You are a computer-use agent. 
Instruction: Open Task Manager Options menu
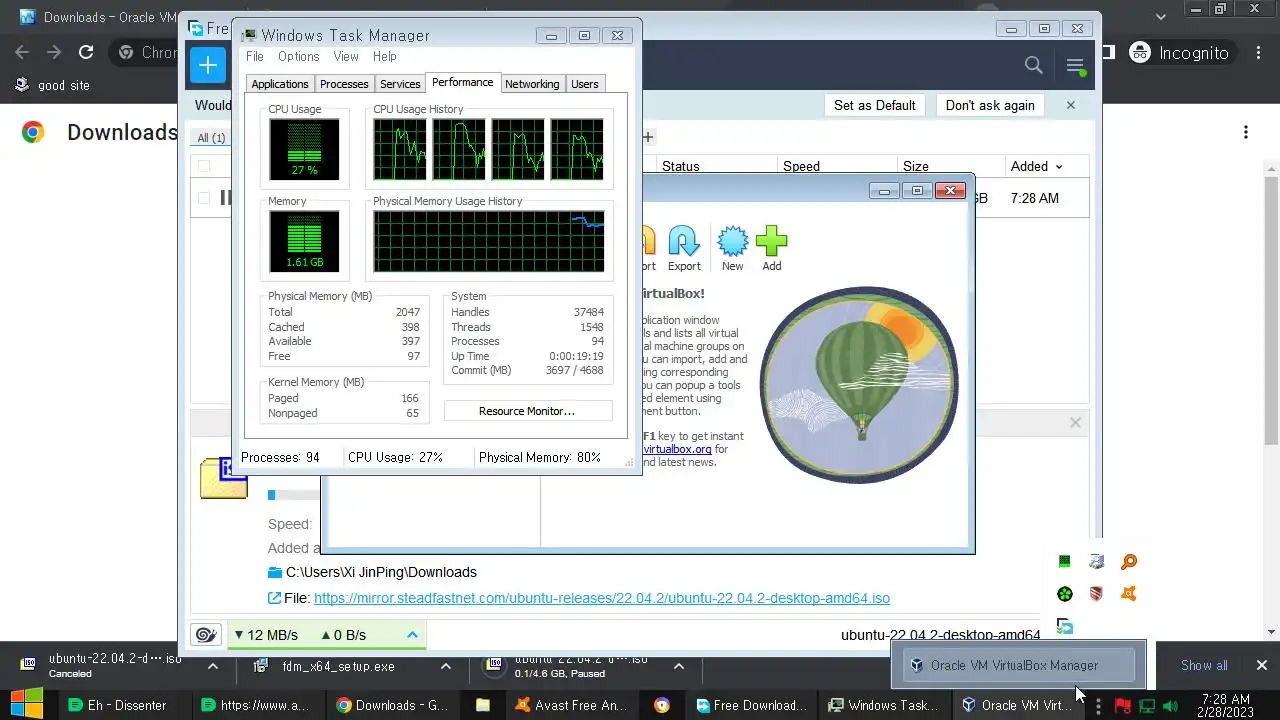click(299, 57)
